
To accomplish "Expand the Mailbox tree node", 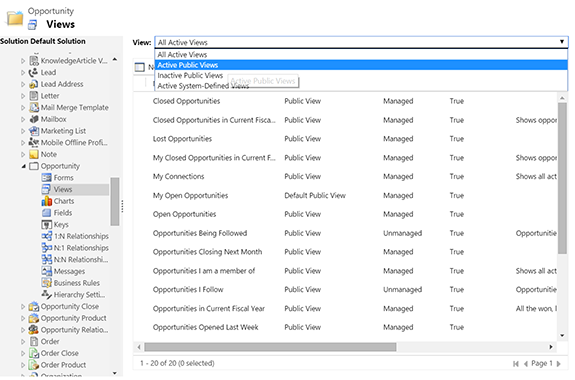I will (23, 119).
